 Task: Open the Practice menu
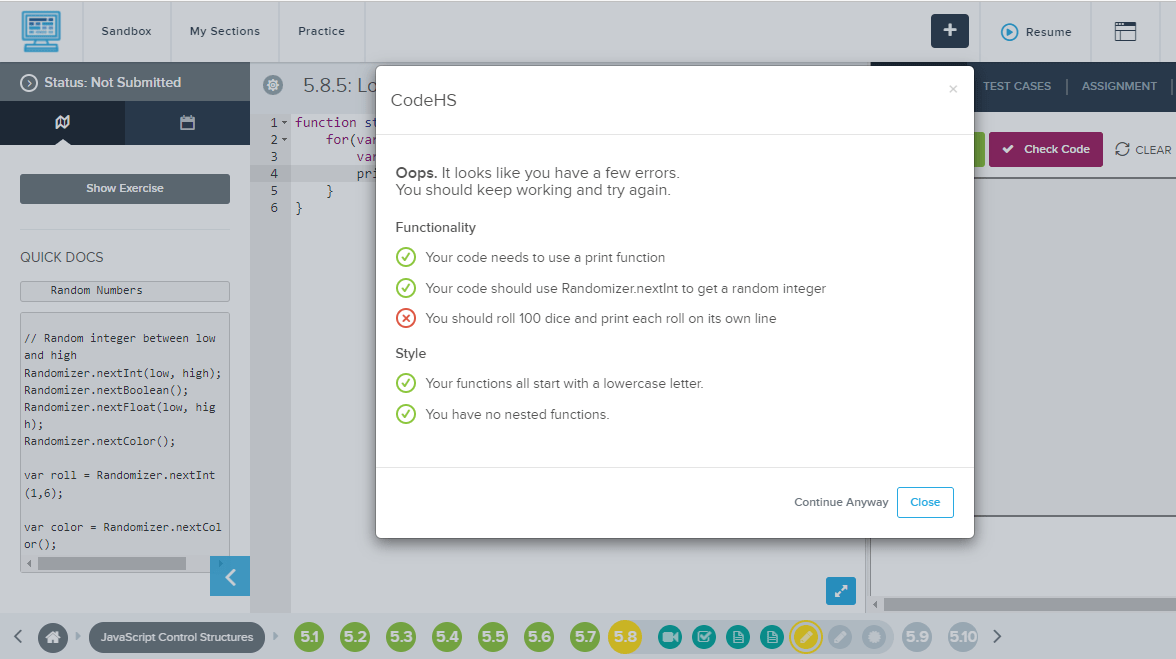[321, 31]
